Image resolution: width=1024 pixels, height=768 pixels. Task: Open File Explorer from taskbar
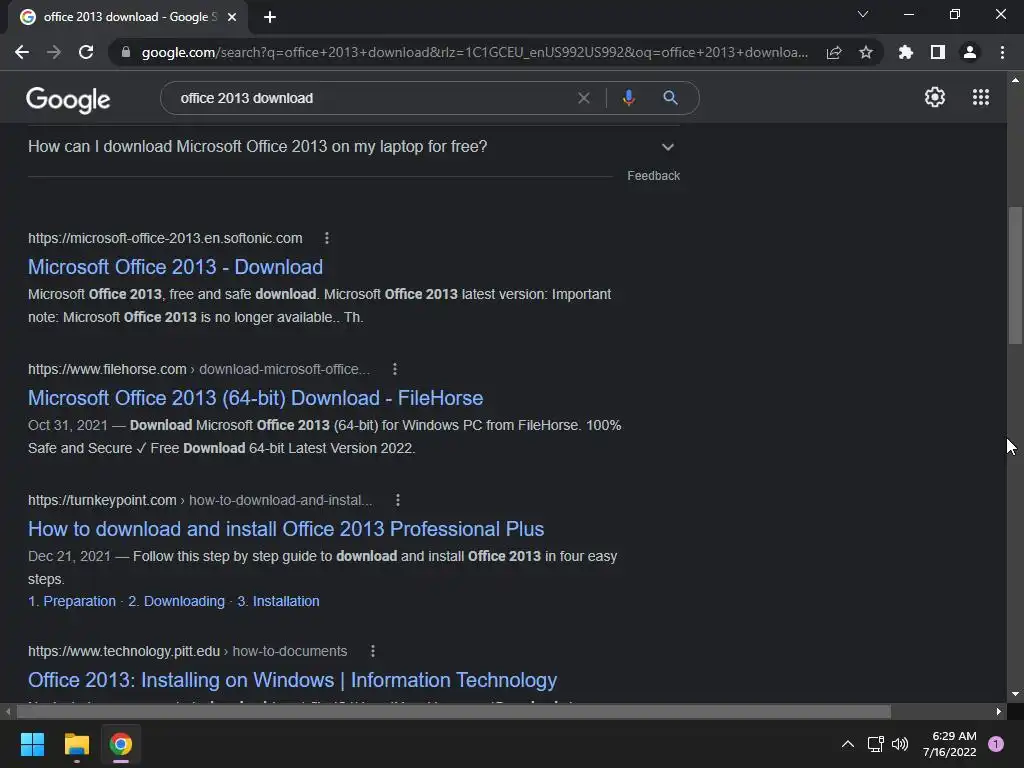[x=76, y=744]
